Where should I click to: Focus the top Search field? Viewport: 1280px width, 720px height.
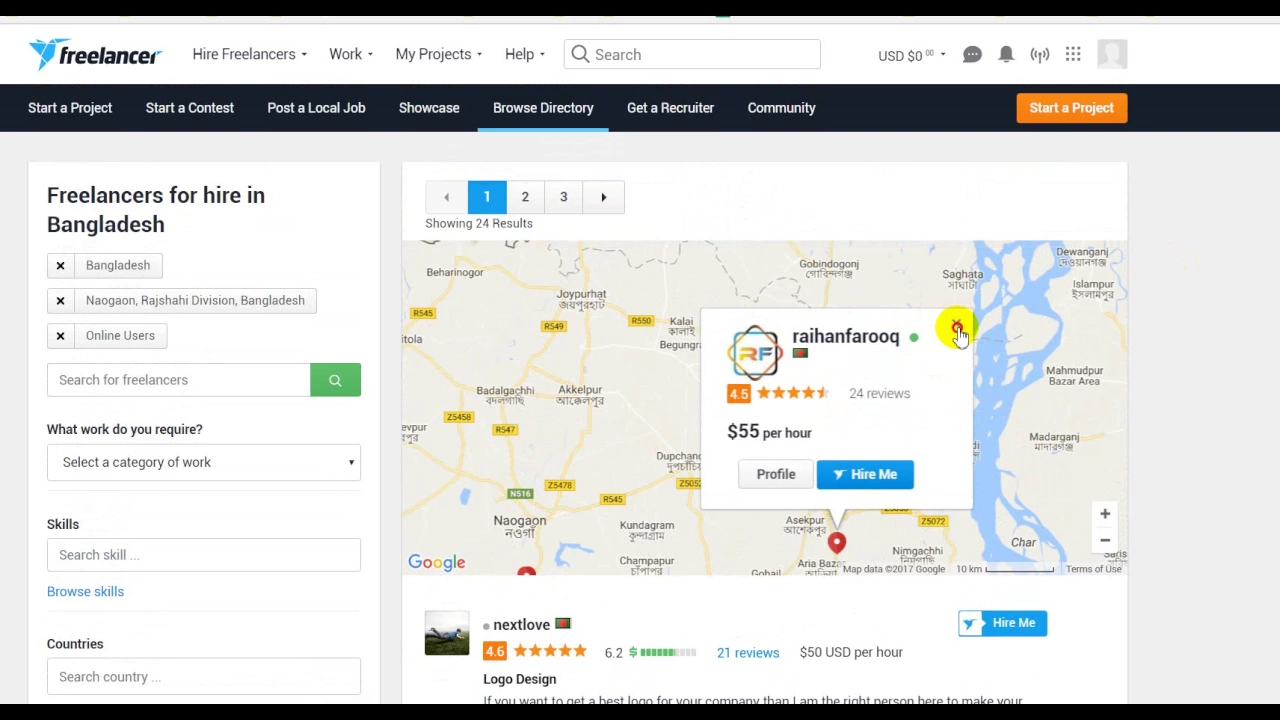[x=692, y=54]
